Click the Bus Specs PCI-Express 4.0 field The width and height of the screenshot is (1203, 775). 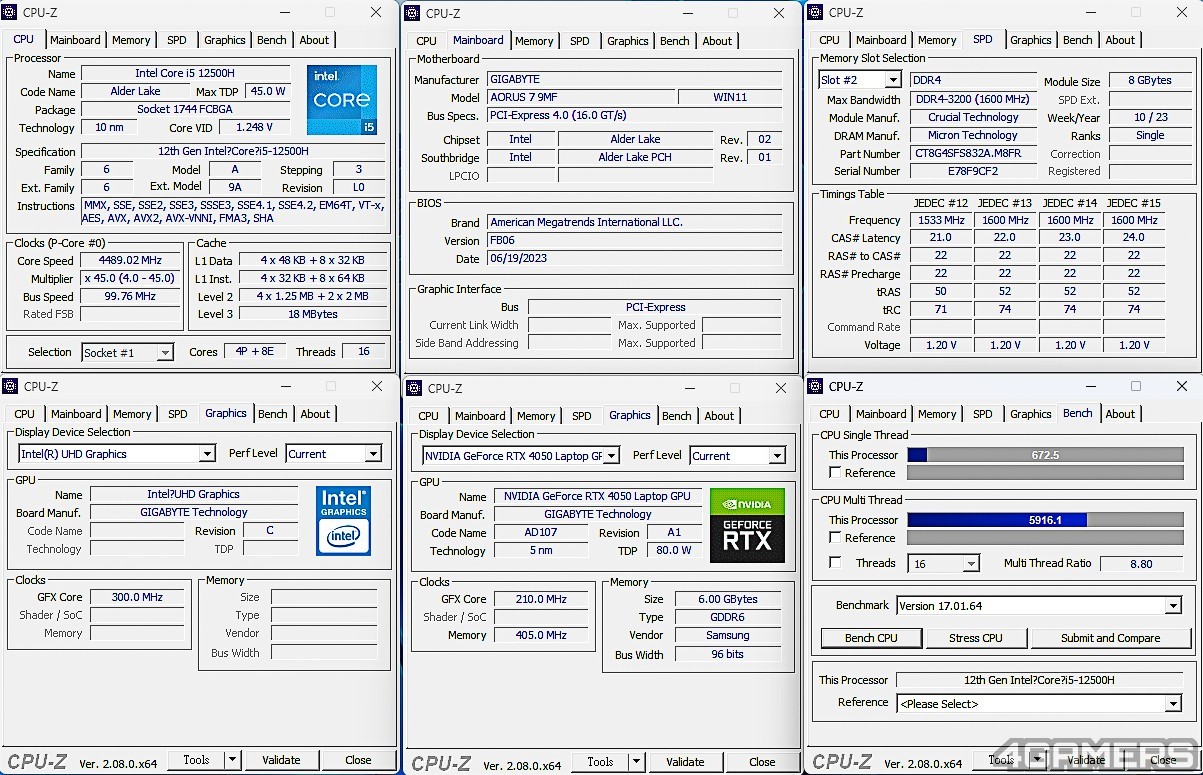pyautogui.click(x=634, y=116)
